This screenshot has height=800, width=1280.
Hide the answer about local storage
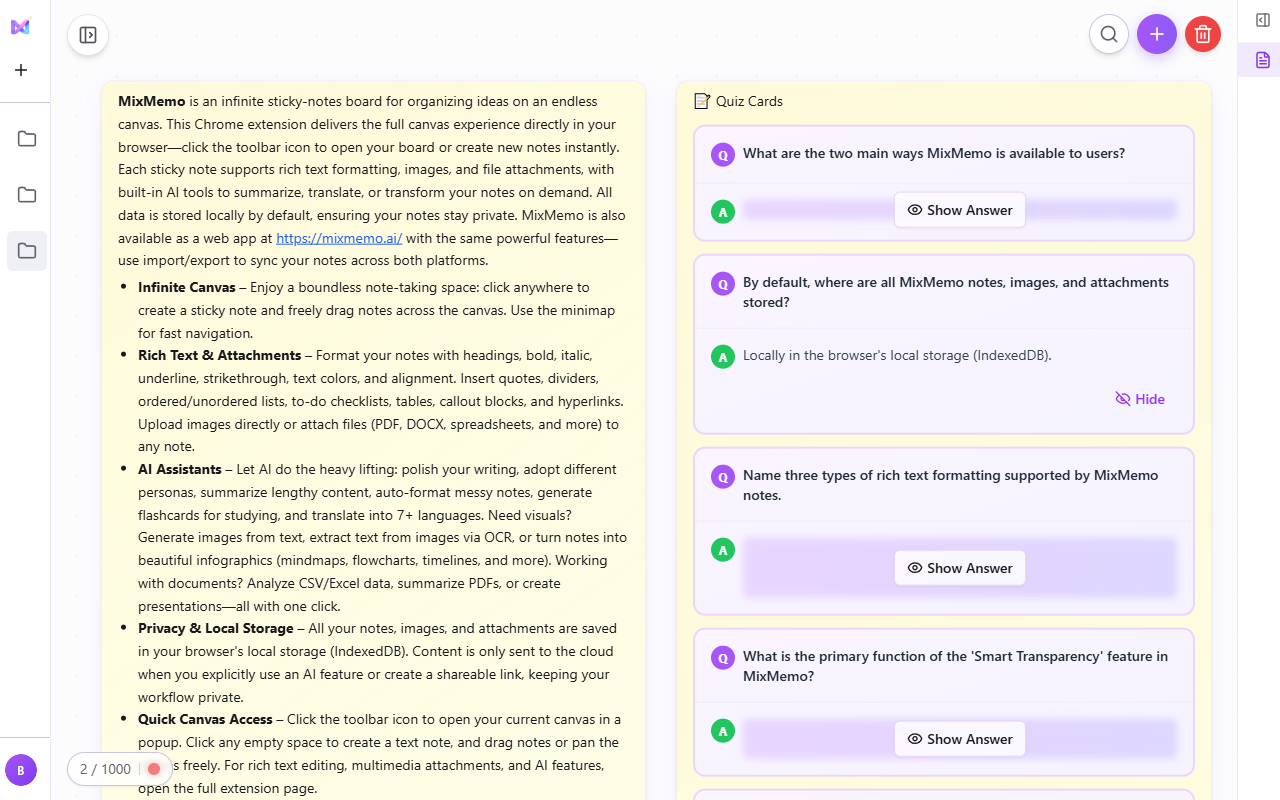tap(1140, 399)
